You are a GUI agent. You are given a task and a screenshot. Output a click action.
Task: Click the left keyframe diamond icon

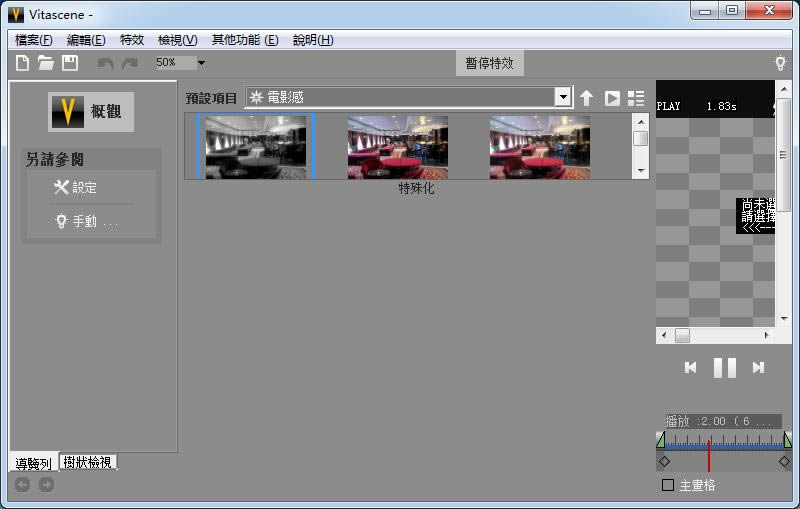coord(664,462)
